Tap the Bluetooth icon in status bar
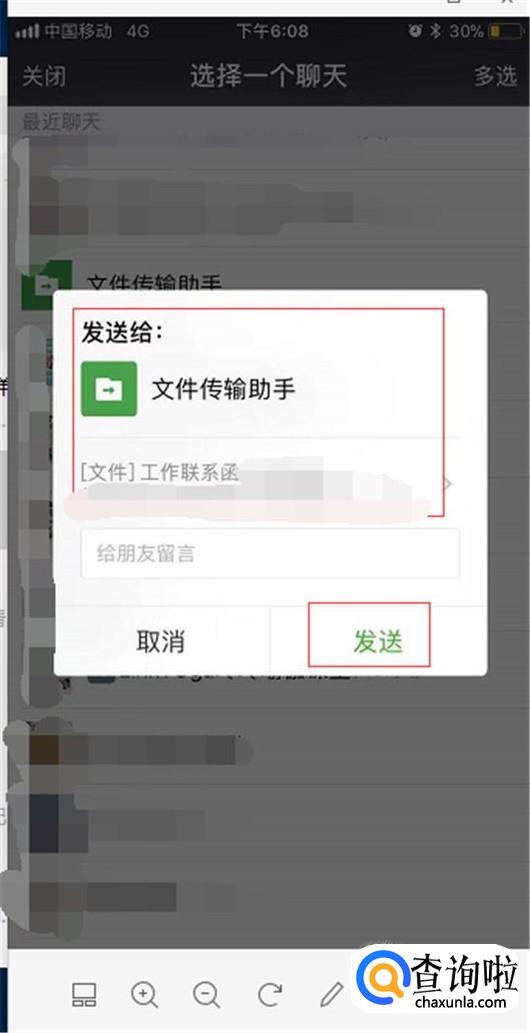The image size is (530, 1033). pos(434,31)
